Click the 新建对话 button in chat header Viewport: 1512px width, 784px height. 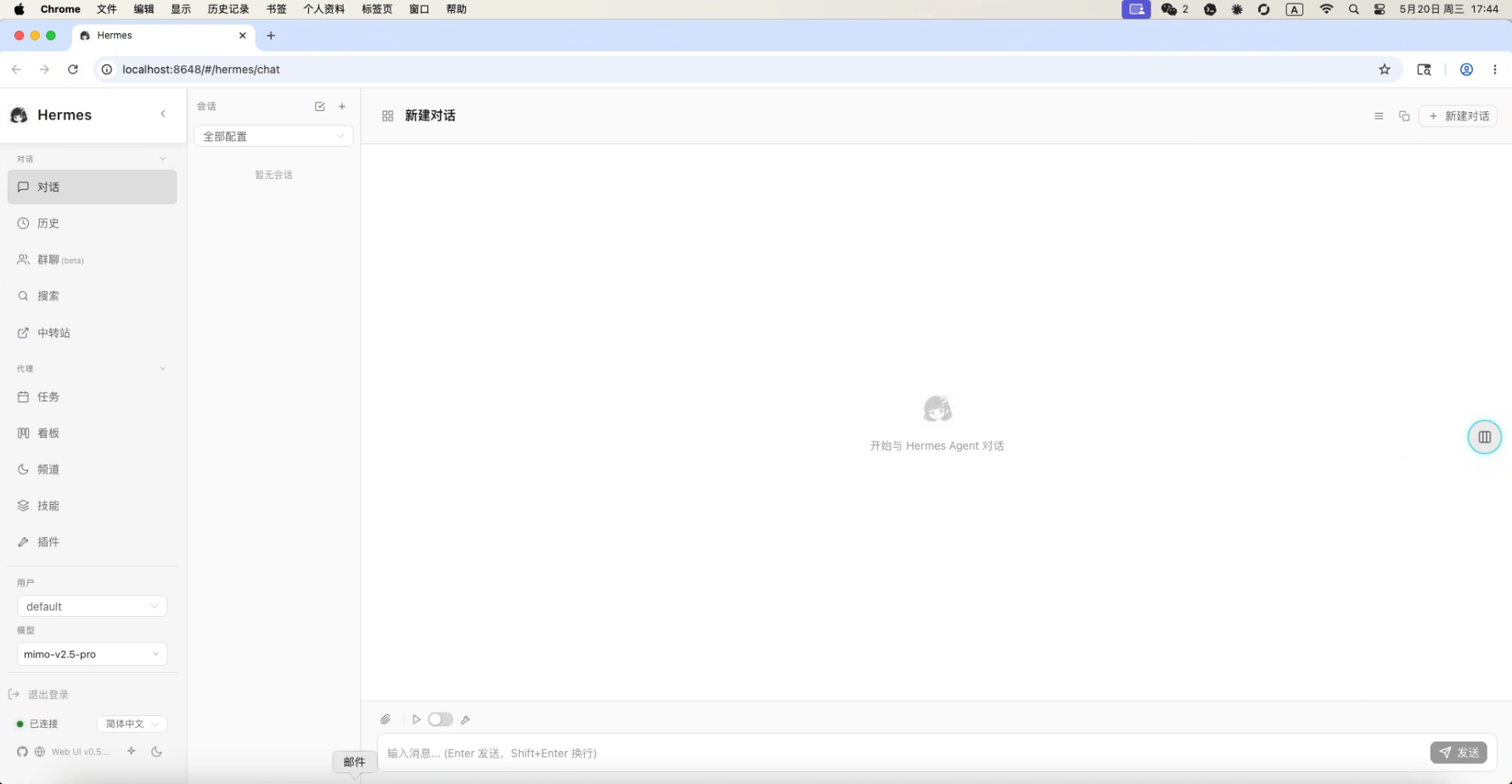click(x=1458, y=116)
